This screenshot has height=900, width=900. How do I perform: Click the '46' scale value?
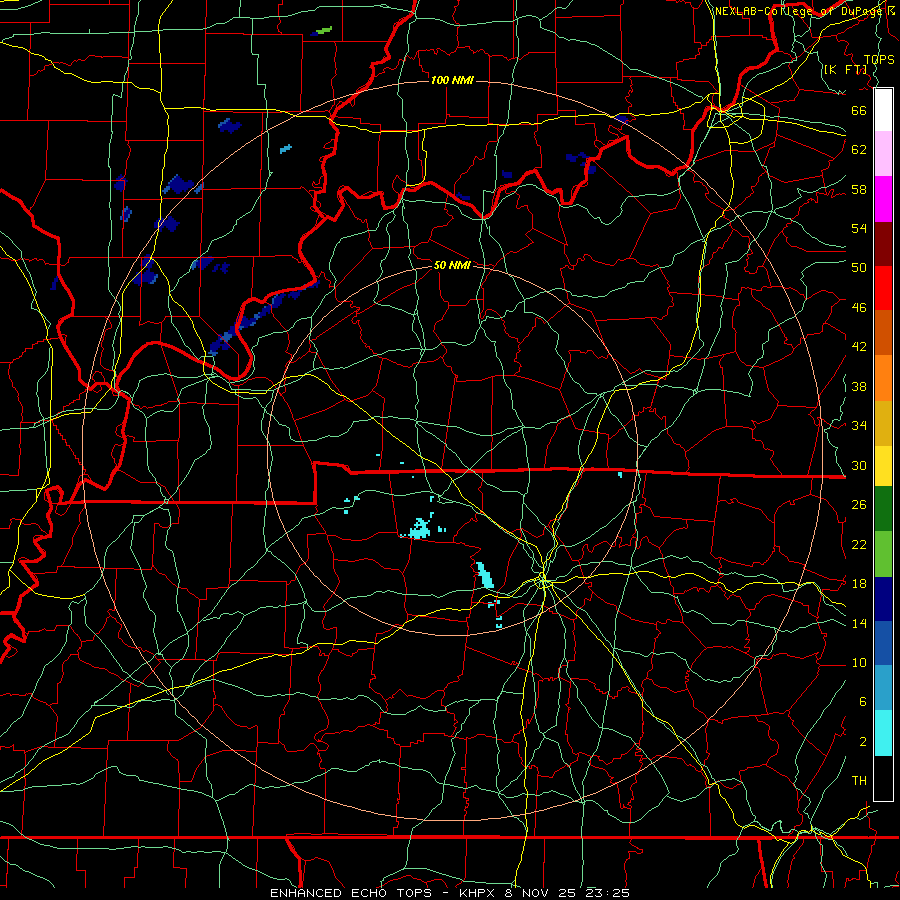[x=859, y=308]
